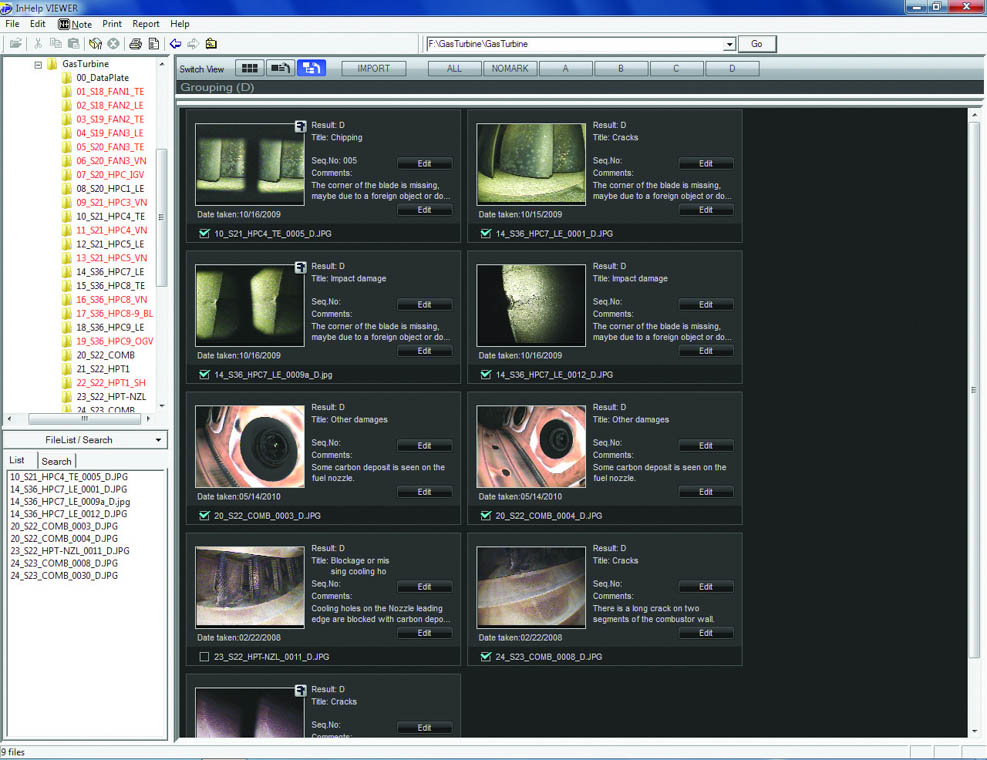
Task: Uncheck 10_S21_HPC4_TE_0005_D.JPG checkbox
Action: pos(204,234)
